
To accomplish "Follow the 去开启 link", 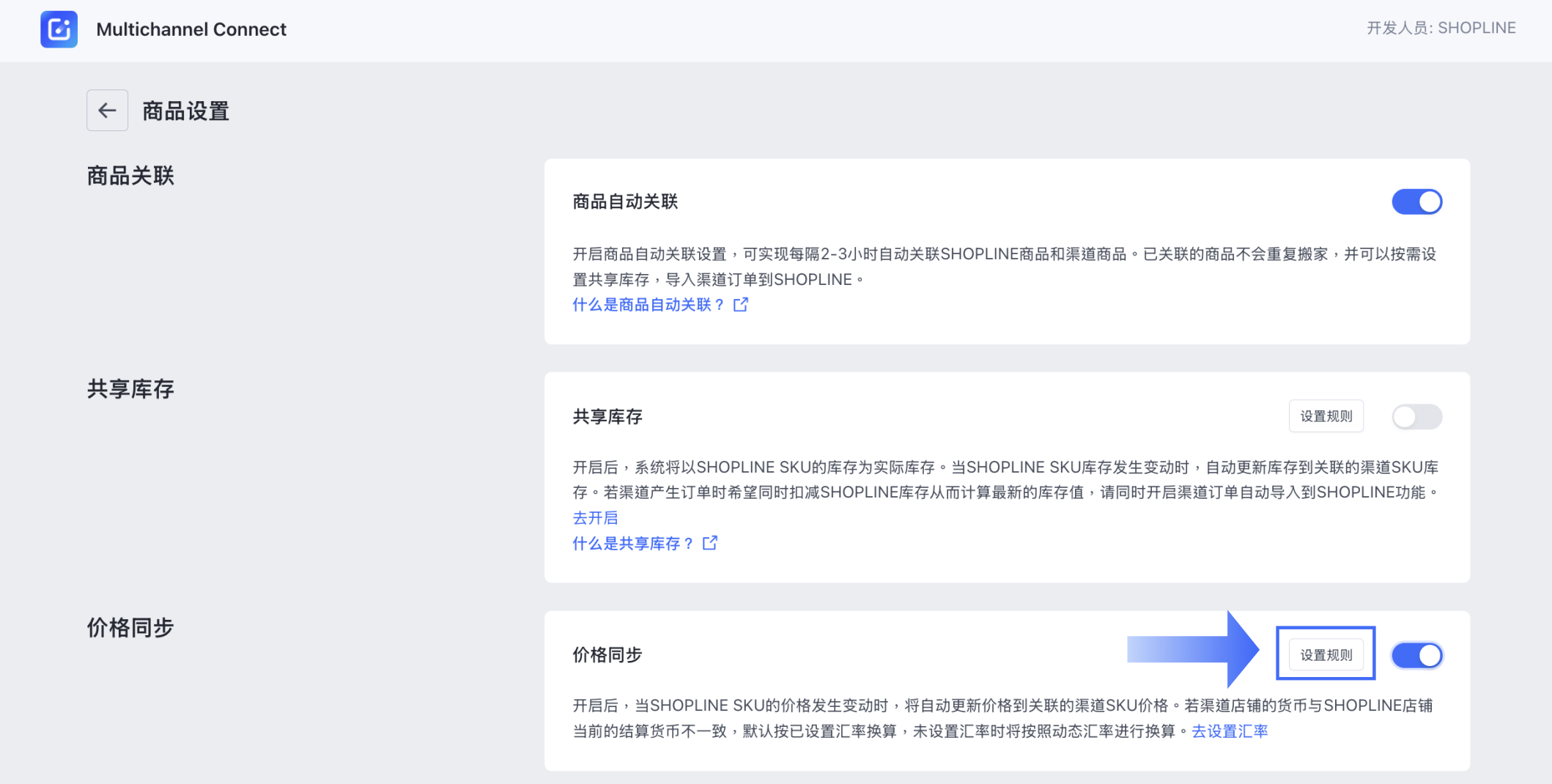I will pos(595,518).
